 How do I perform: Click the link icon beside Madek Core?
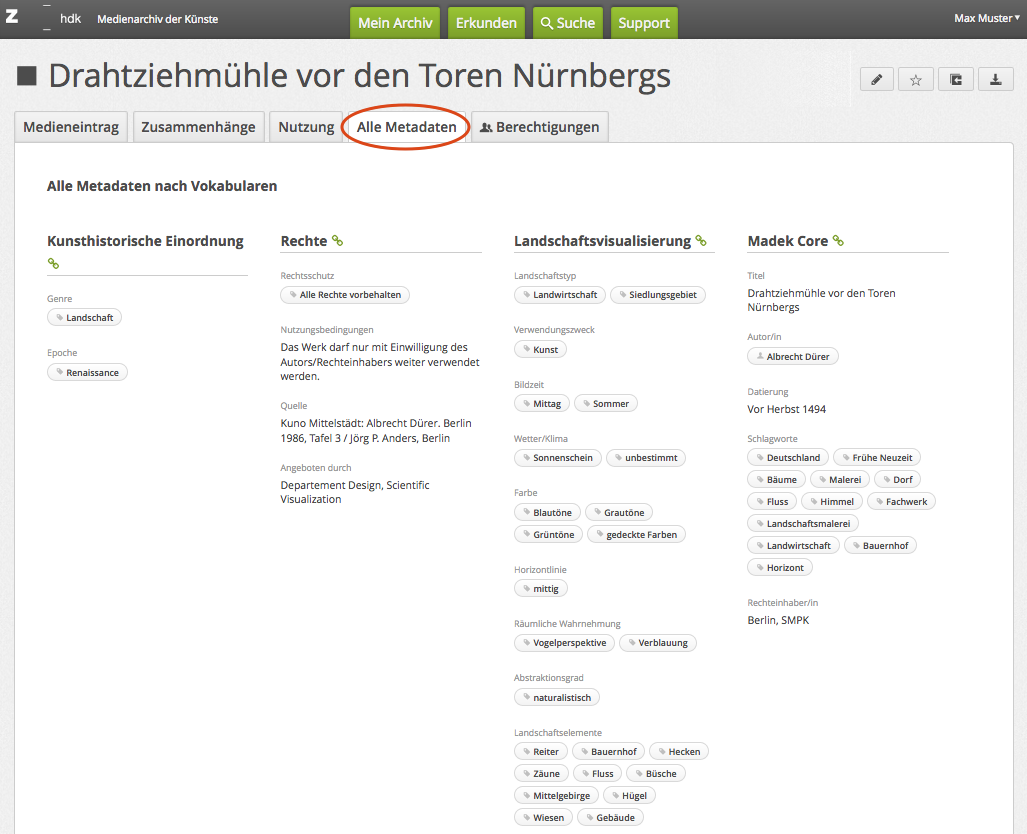838,241
